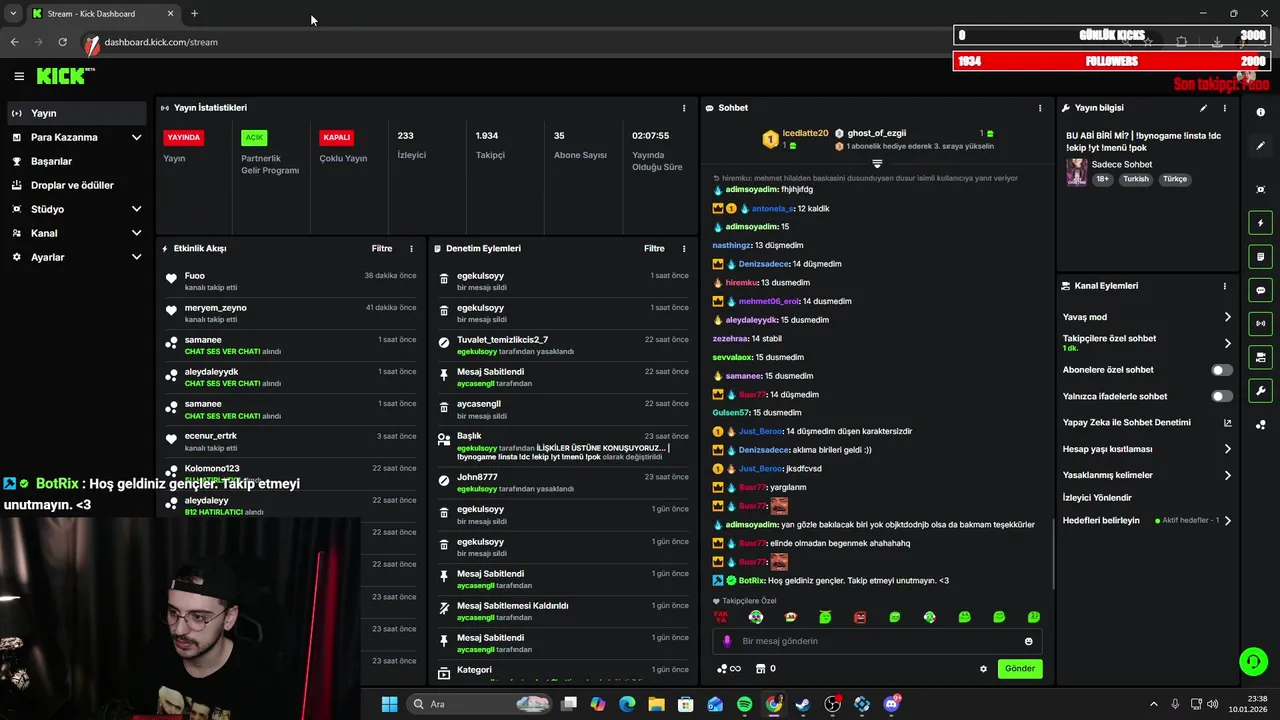Toggle the chat bubble widget in right toolbar
Viewport: 1280px width, 720px height.
[1260, 290]
